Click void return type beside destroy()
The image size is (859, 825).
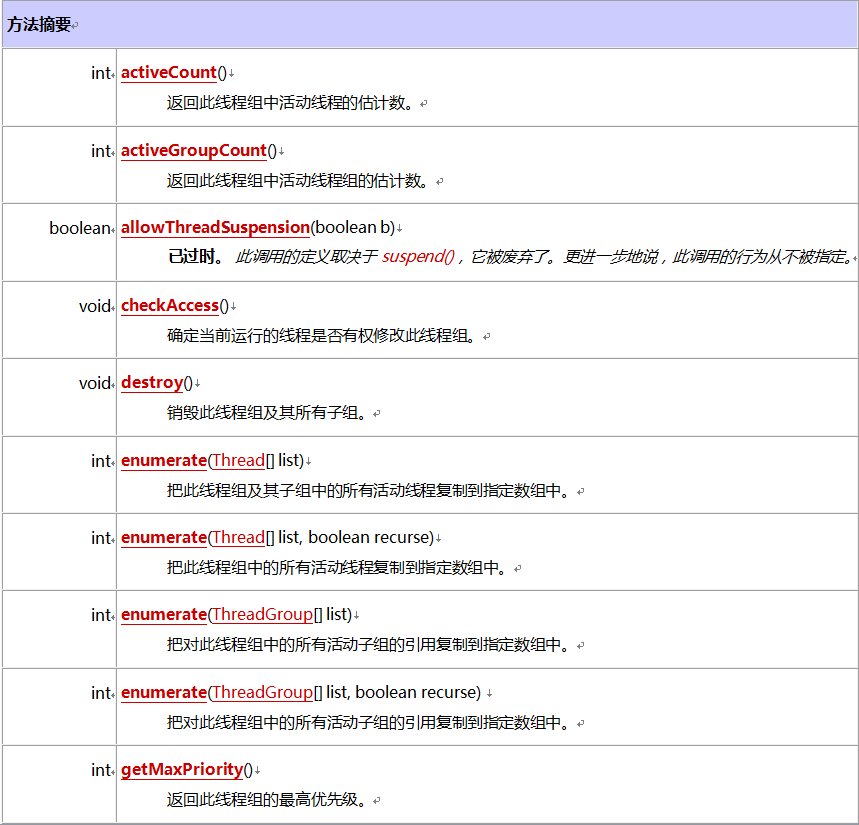[x=95, y=383]
